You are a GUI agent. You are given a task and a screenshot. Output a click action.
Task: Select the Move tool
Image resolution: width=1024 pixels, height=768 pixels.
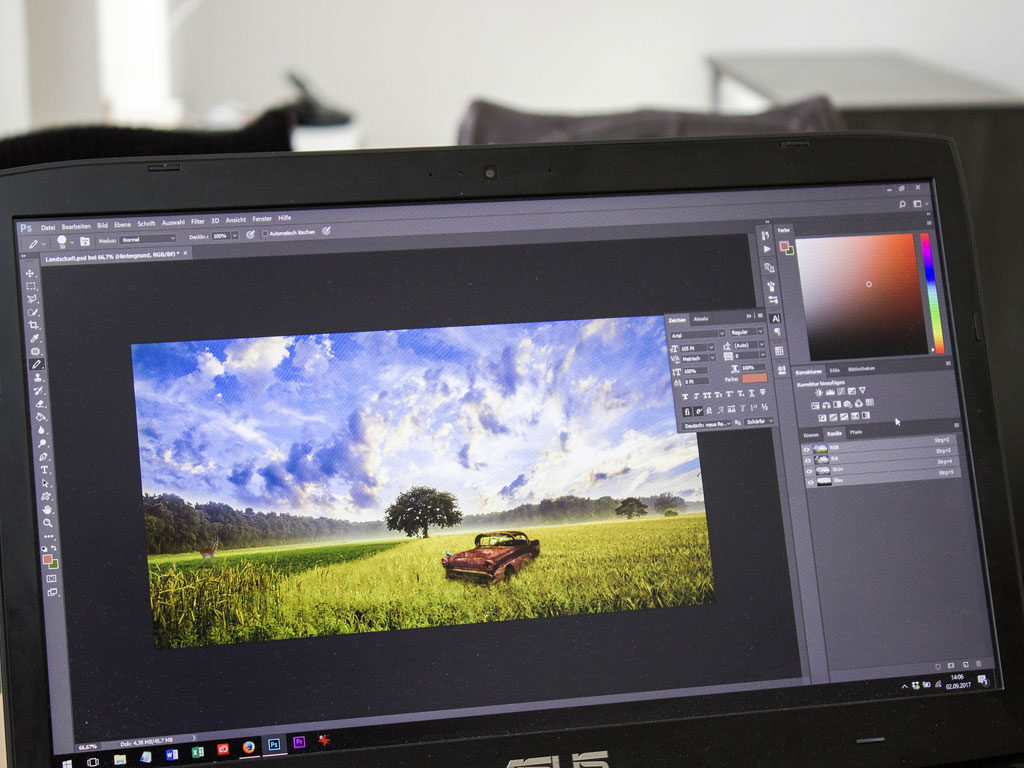point(30,273)
